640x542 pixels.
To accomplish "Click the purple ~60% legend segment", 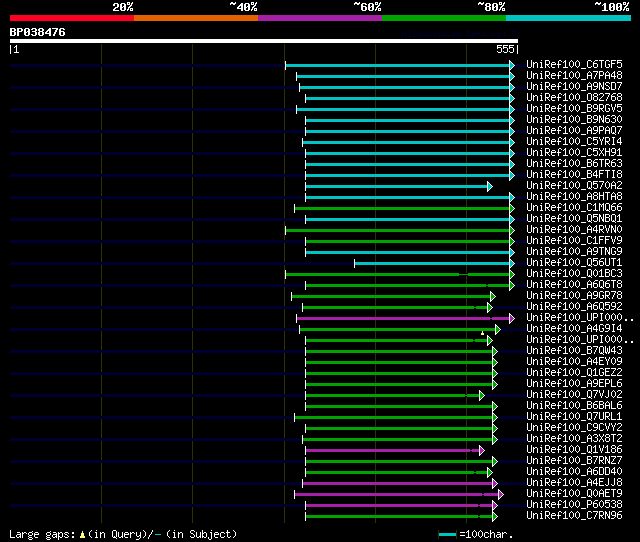I will tap(320, 18).
